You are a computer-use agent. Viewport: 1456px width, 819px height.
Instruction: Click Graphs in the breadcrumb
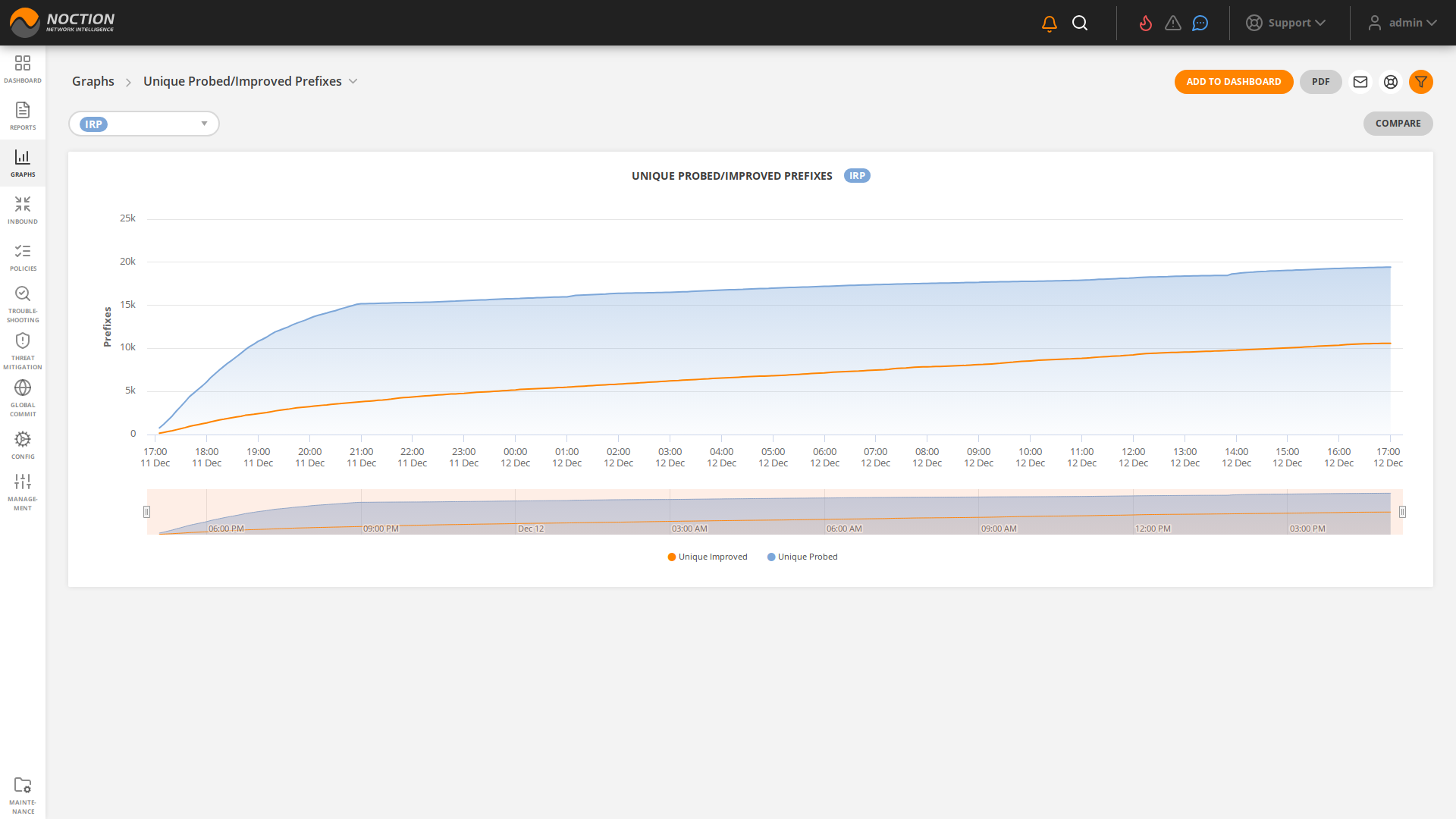[93, 81]
